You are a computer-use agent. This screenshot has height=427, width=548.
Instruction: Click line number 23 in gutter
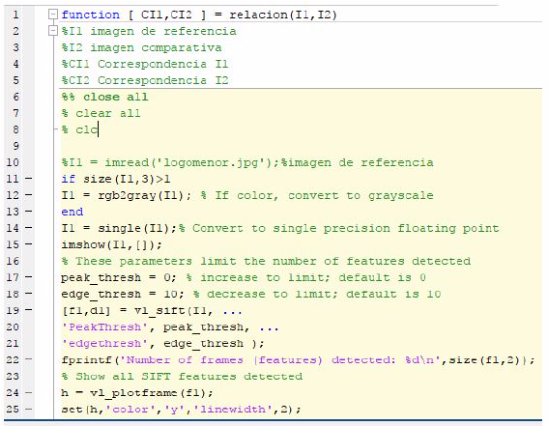click(x=13, y=376)
